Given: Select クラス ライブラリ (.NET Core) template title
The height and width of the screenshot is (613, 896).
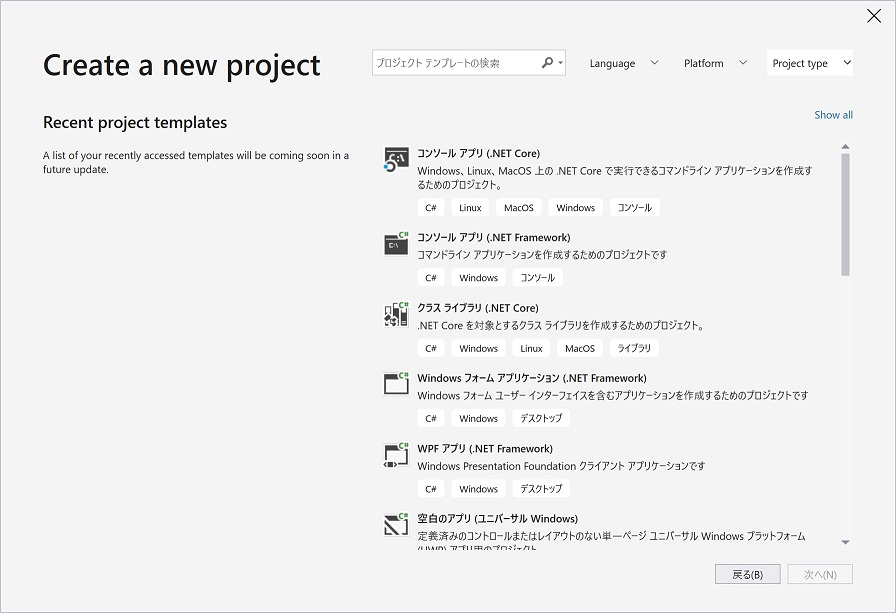Looking at the screenshot, I should coord(478,308).
